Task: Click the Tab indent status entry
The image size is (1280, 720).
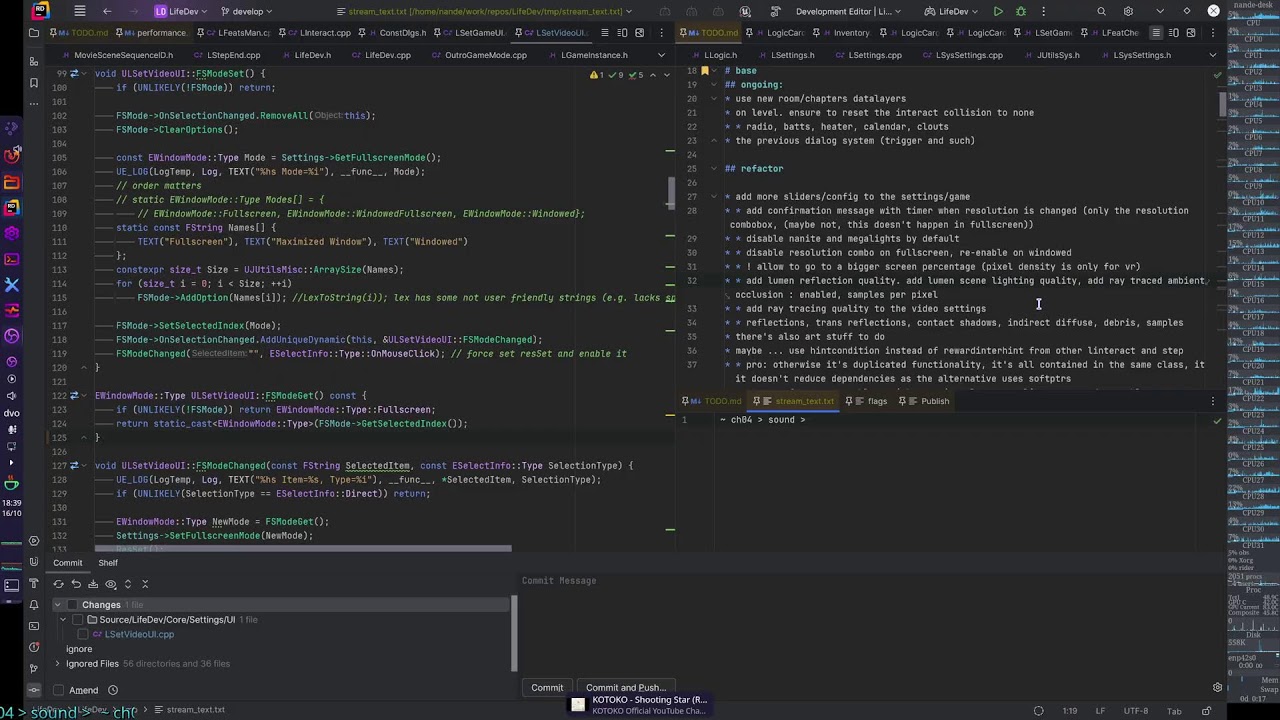Action: click(x=1174, y=711)
